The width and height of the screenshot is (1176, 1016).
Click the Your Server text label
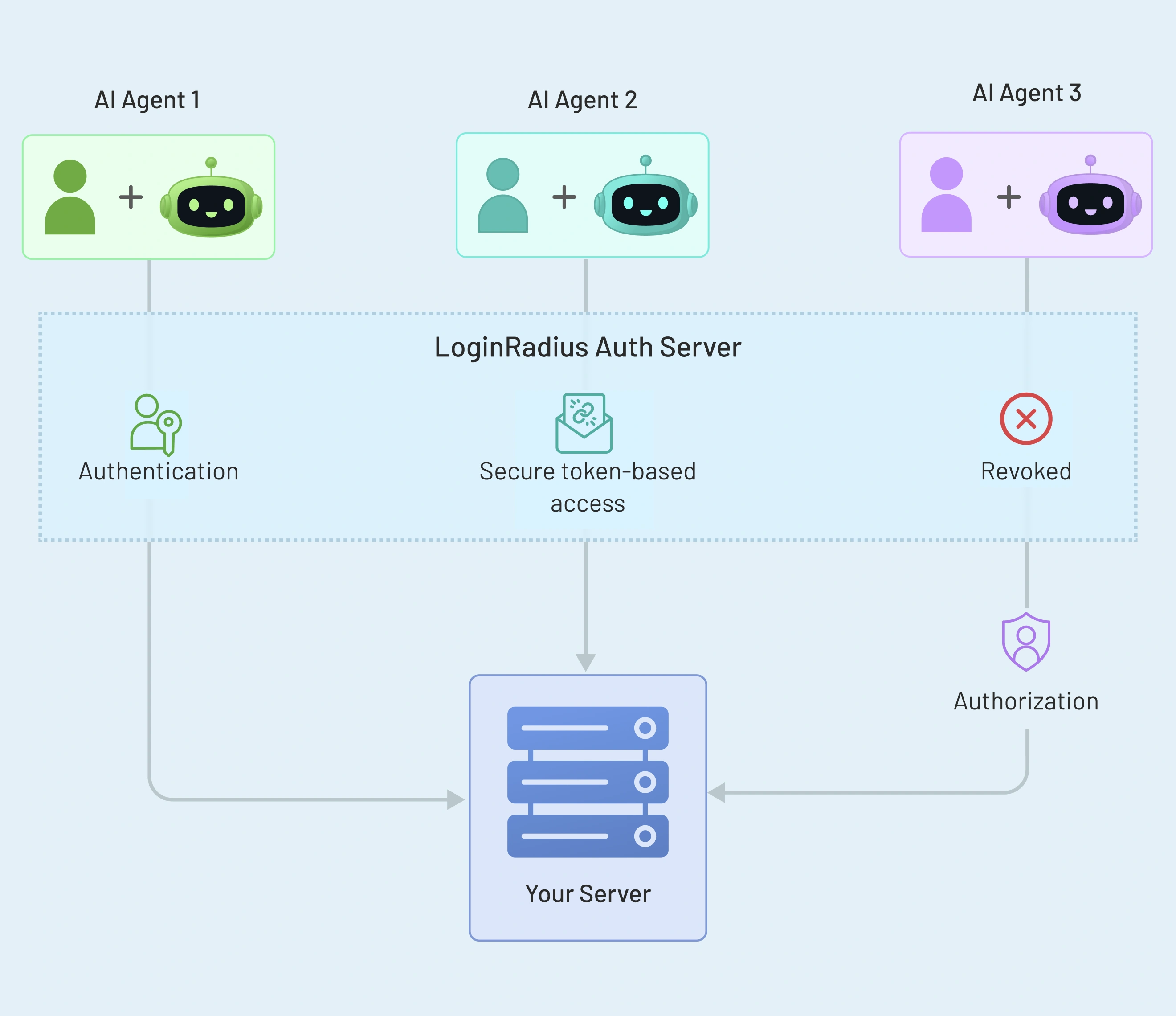[588, 894]
